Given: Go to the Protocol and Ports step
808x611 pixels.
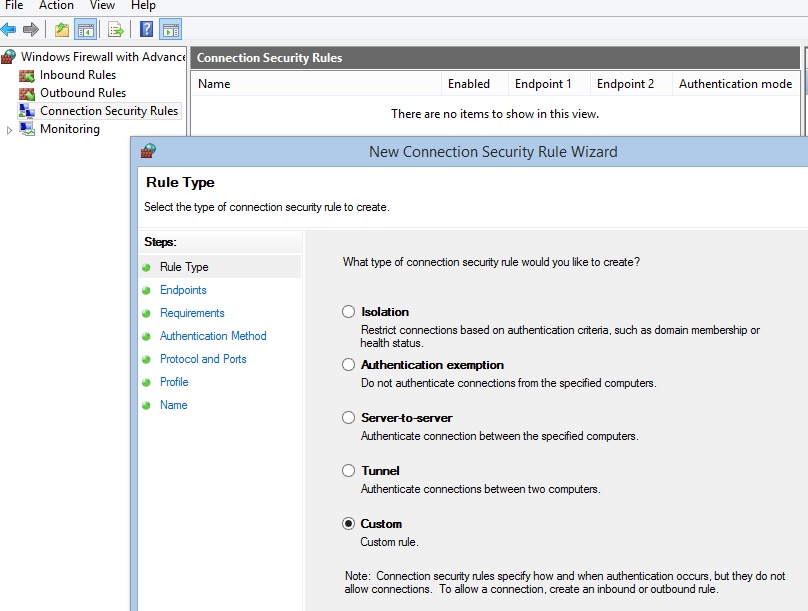Looking at the screenshot, I should [x=203, y=359].
